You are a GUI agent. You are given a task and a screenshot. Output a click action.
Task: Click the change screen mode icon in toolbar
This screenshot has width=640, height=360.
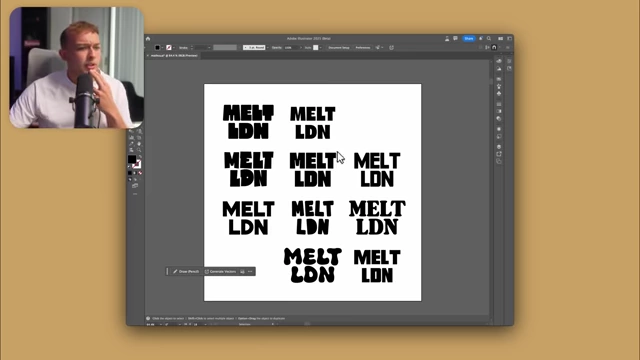(135, 186)
